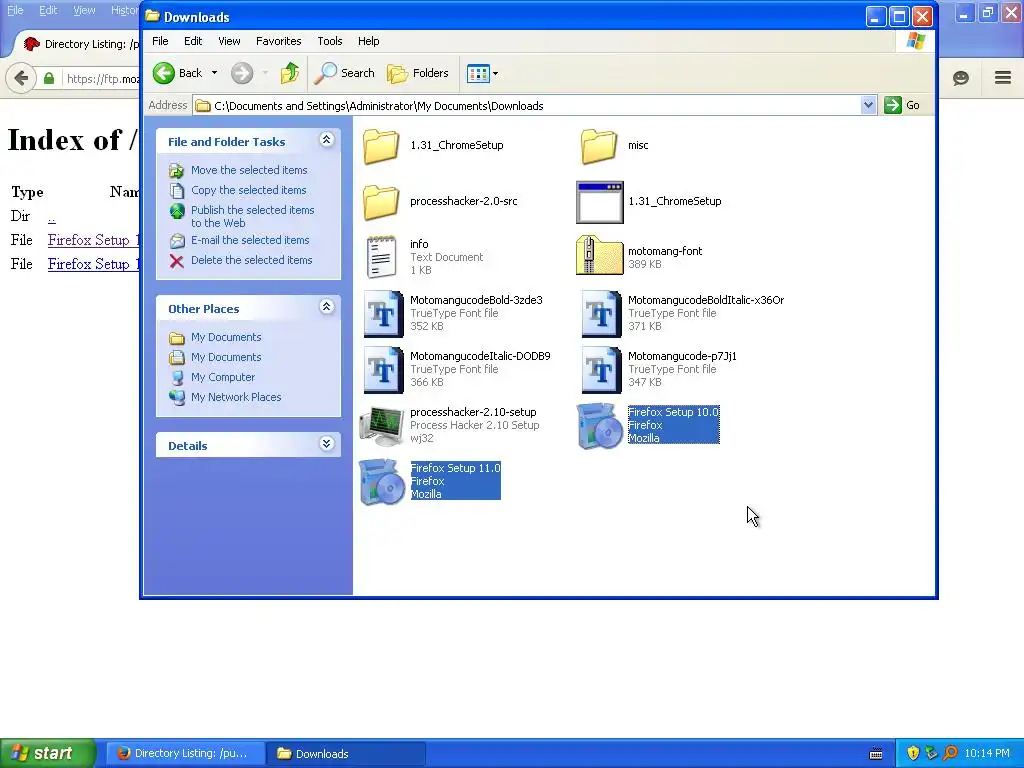This screenshot has height=768, width=1024.
Task: Expand the Details panel
Action: [327, 444]
